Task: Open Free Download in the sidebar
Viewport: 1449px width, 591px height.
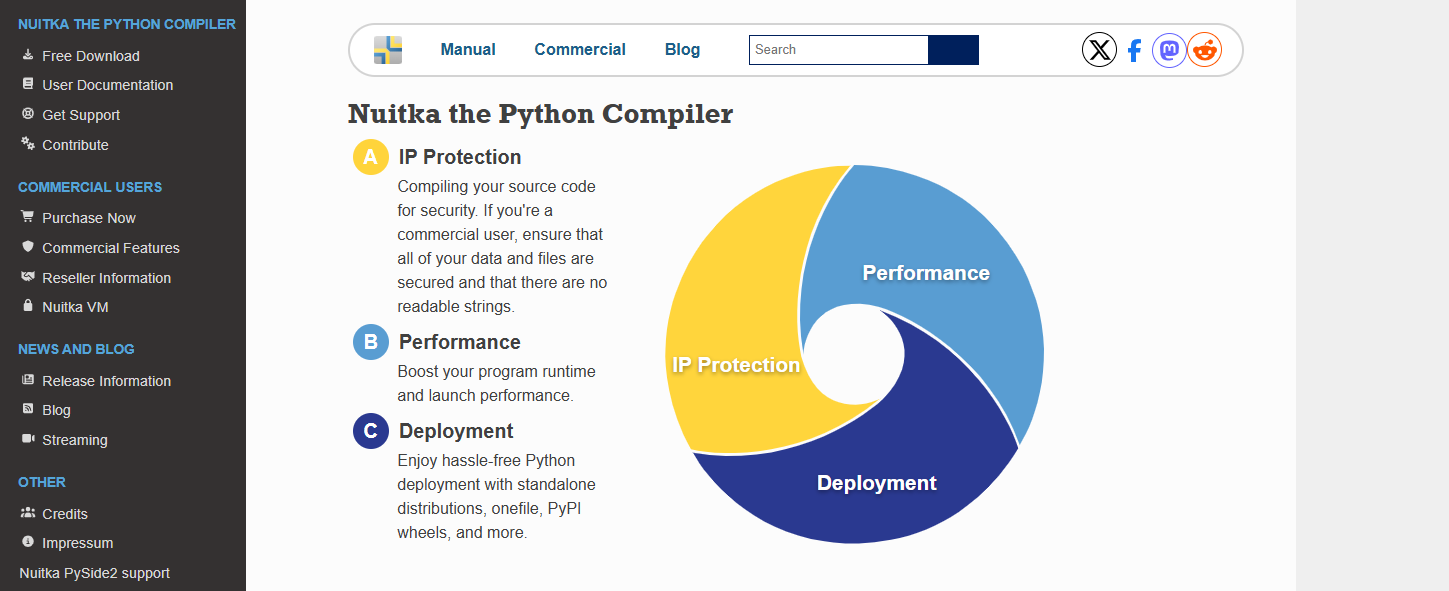Action: 90,56
